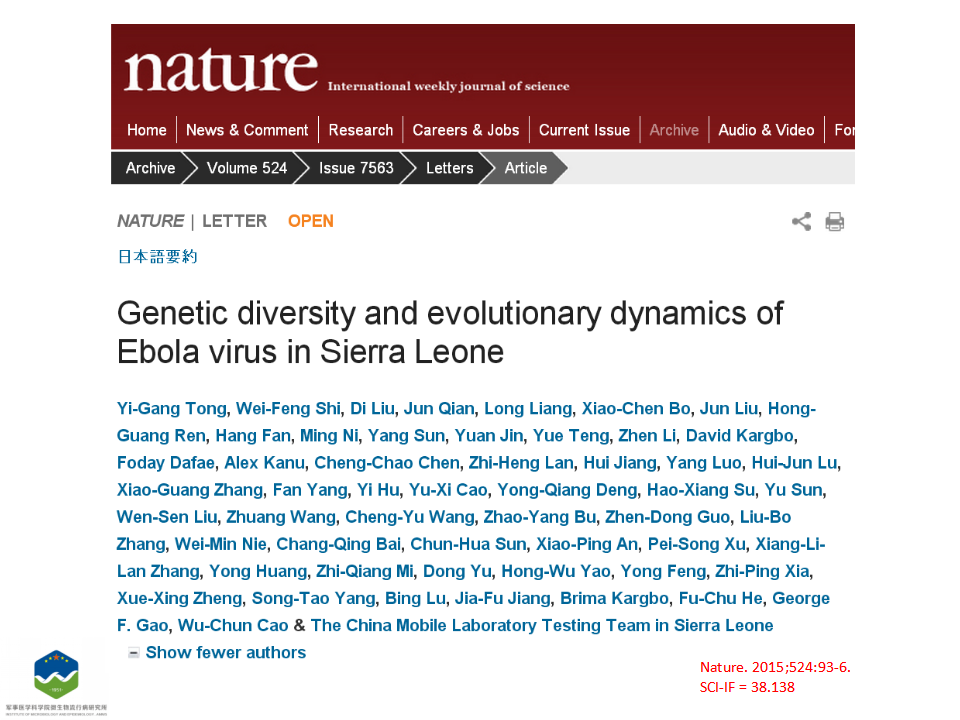Viewport: 960px width, 720px height.
Task: Open the Japanese summary link
Action: [157, 257]
